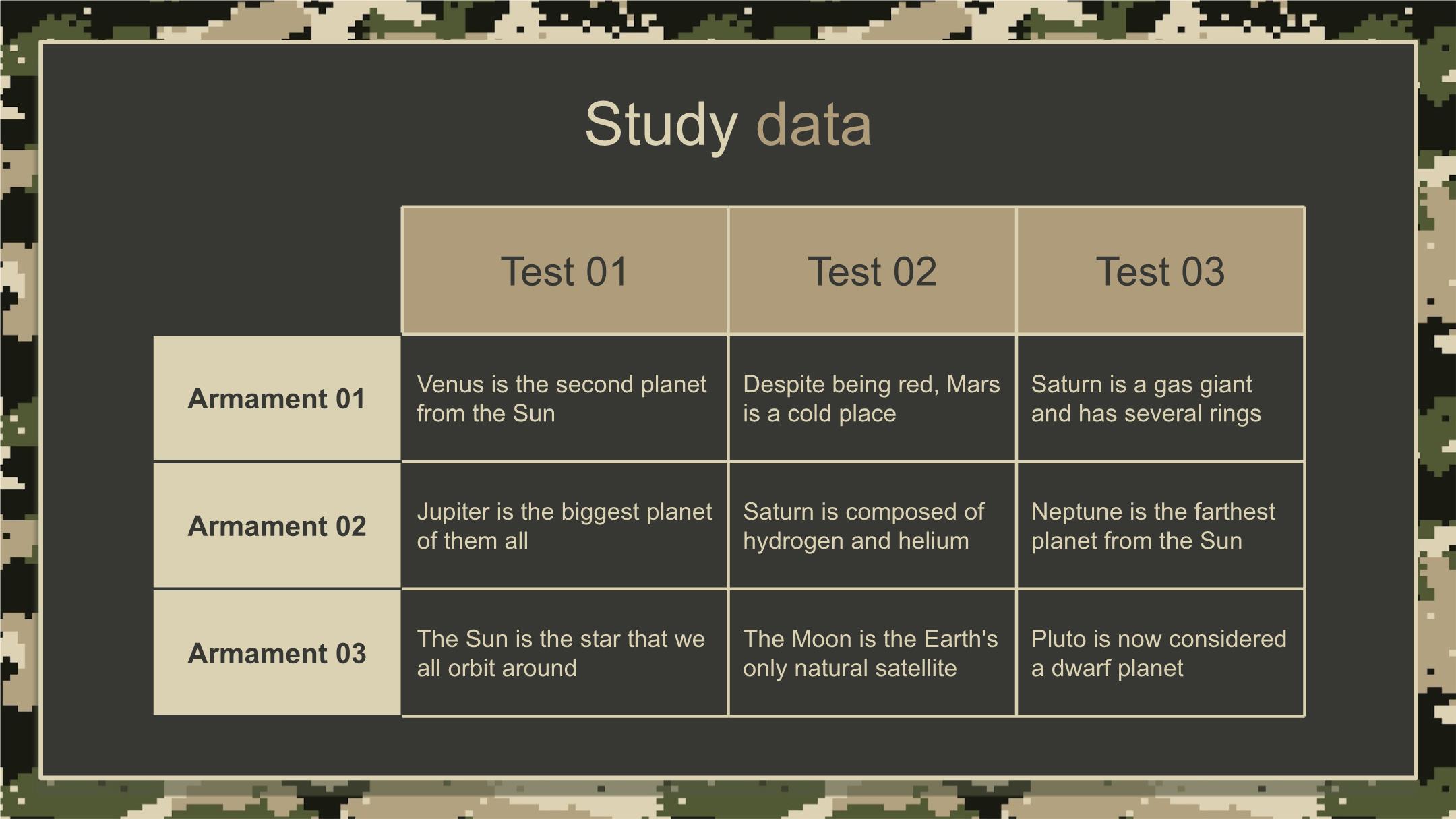Screen dimensions: 1456x819
Task: Click the Jupiter biggest planet cell
Action: click(565, 526)
